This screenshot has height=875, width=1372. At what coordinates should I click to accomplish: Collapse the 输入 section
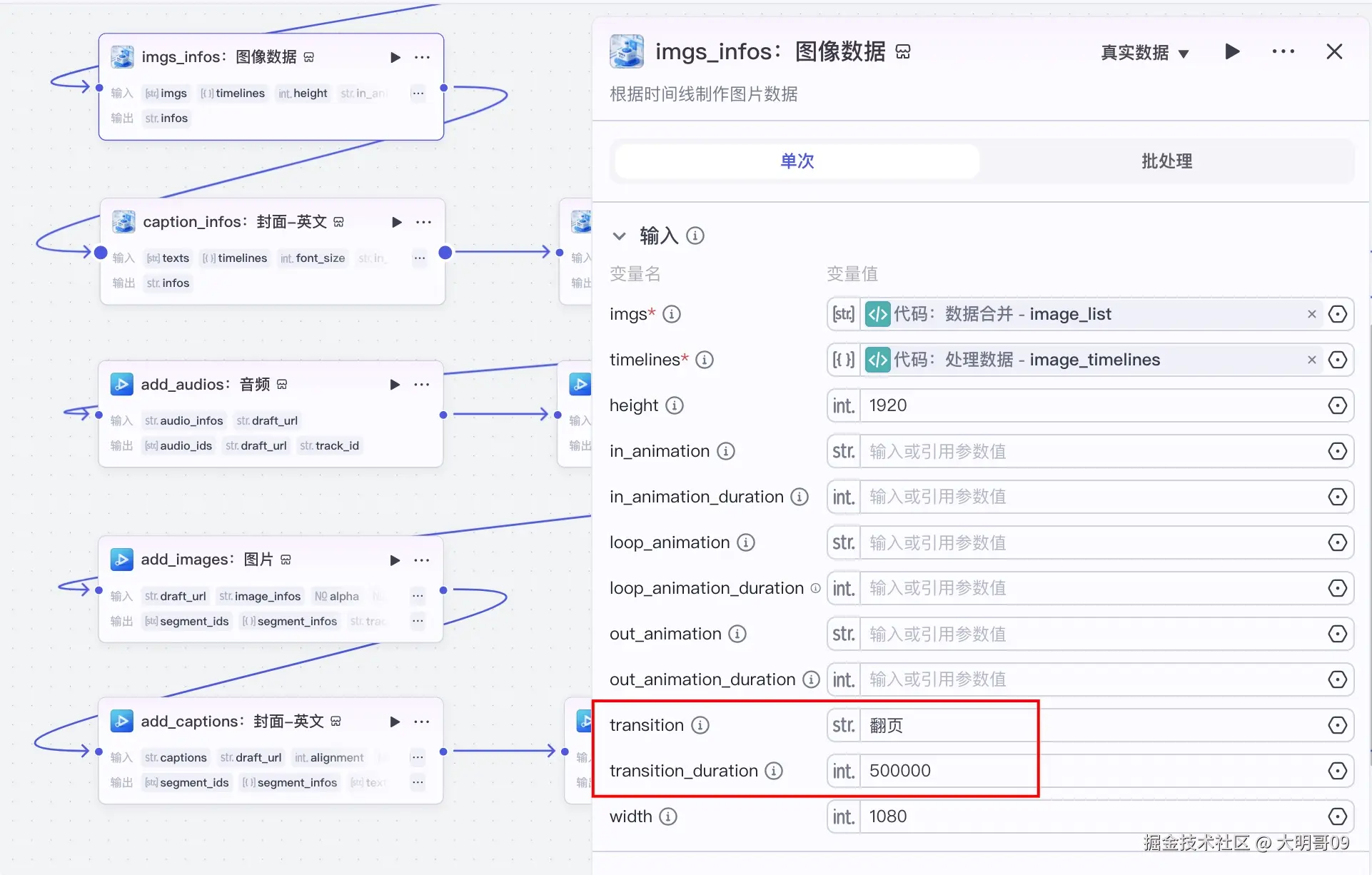(620, 236)
